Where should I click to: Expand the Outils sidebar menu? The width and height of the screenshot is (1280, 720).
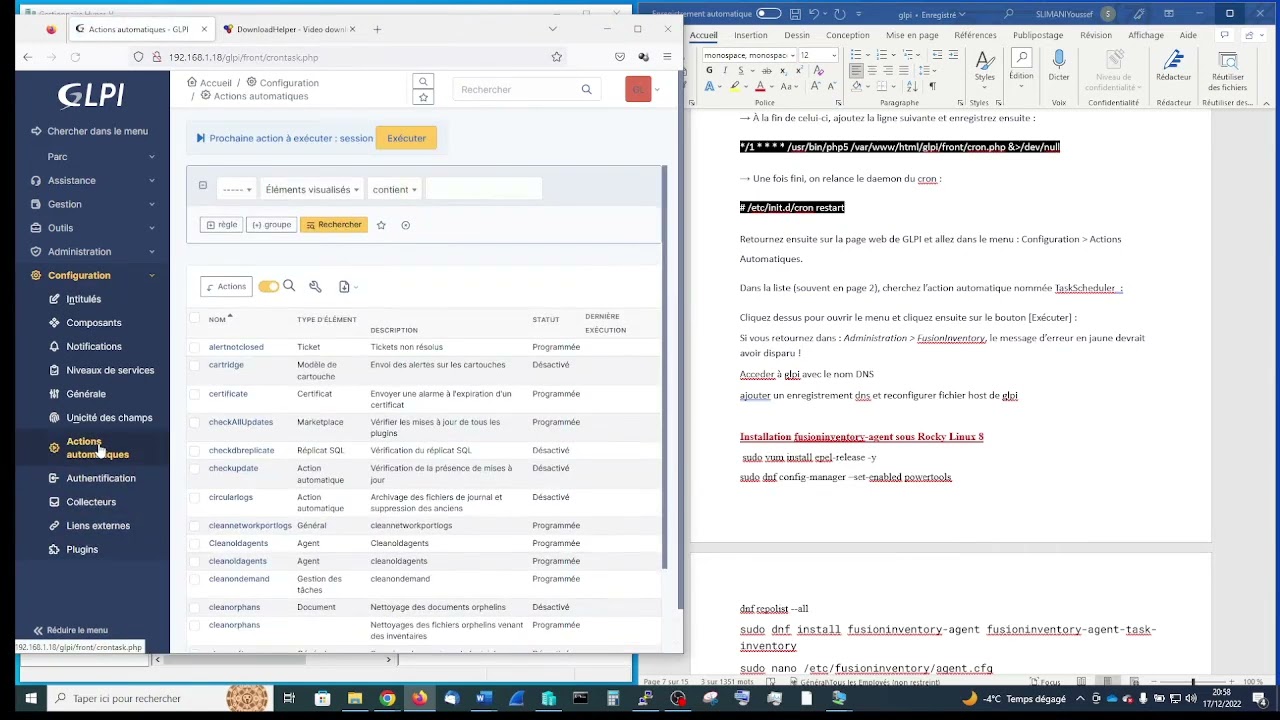click(92, 228)
